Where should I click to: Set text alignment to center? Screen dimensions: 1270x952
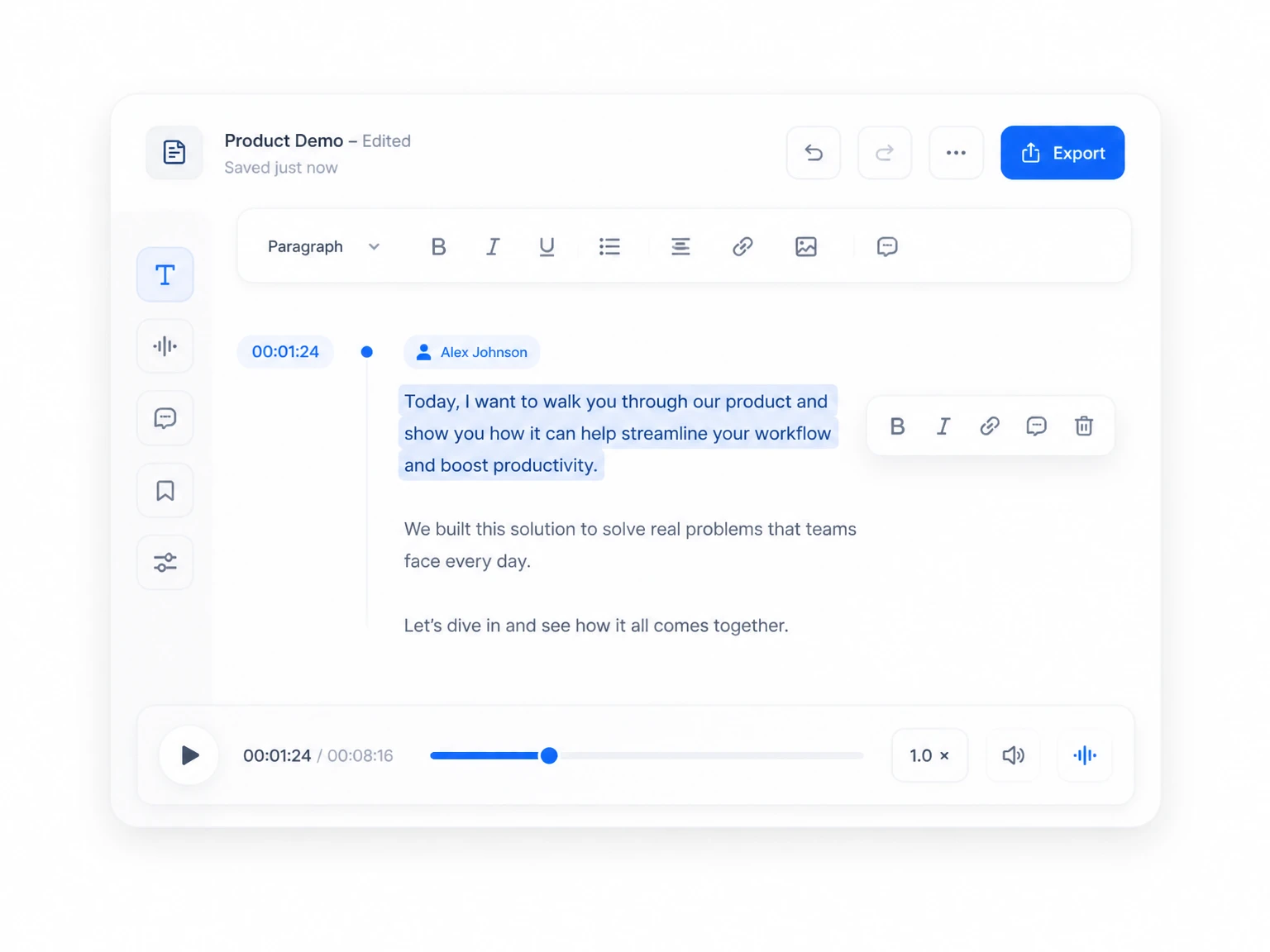tap(680, 246)
